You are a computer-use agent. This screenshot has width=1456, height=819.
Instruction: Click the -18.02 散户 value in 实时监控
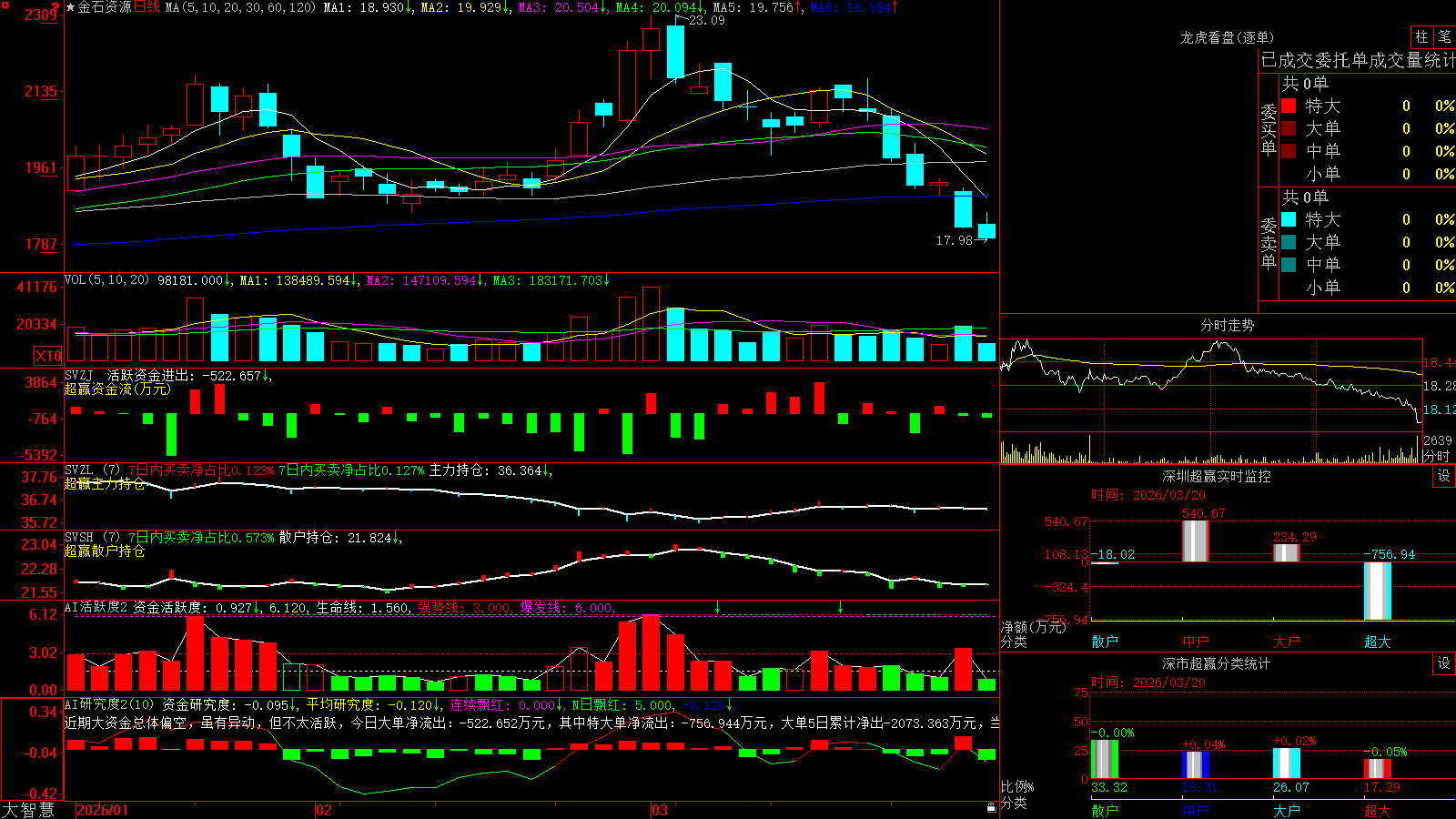tap(1113, 554)
